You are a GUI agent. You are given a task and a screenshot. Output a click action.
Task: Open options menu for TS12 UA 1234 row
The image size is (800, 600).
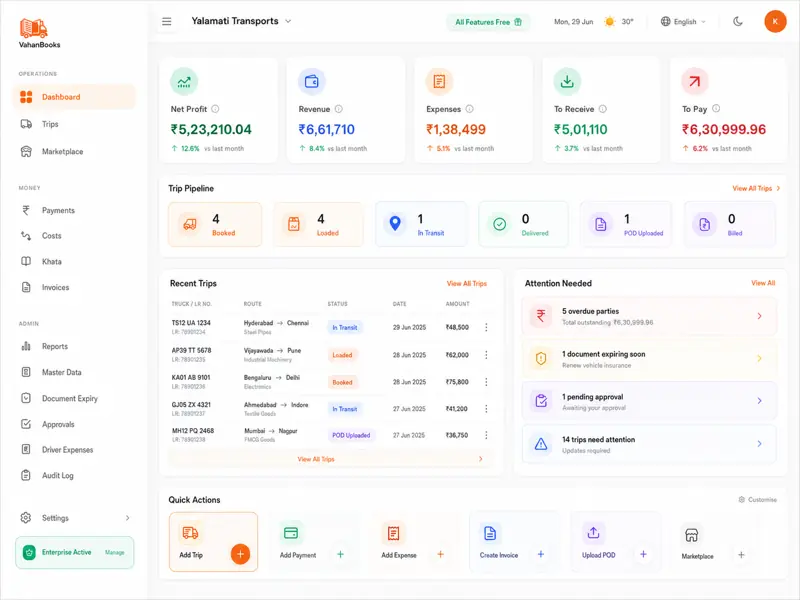tap(486, 328)
